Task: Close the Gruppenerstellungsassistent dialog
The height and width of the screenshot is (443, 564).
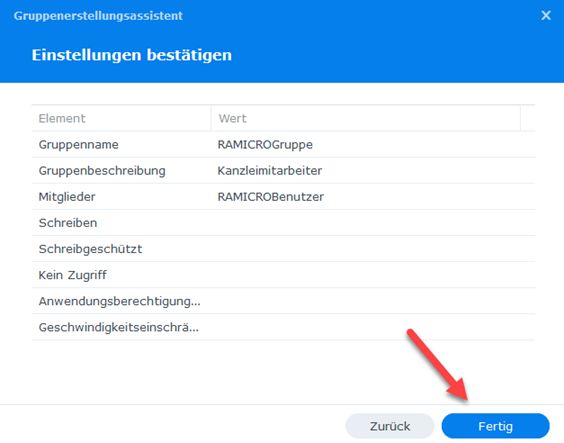Action: tap(546, 15)
